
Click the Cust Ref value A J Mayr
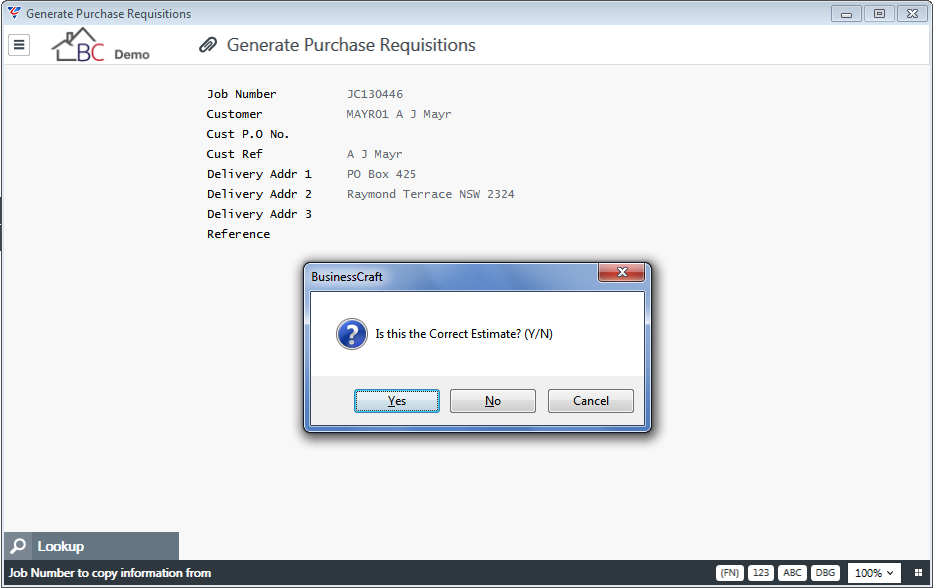click(x=374, y=154)
